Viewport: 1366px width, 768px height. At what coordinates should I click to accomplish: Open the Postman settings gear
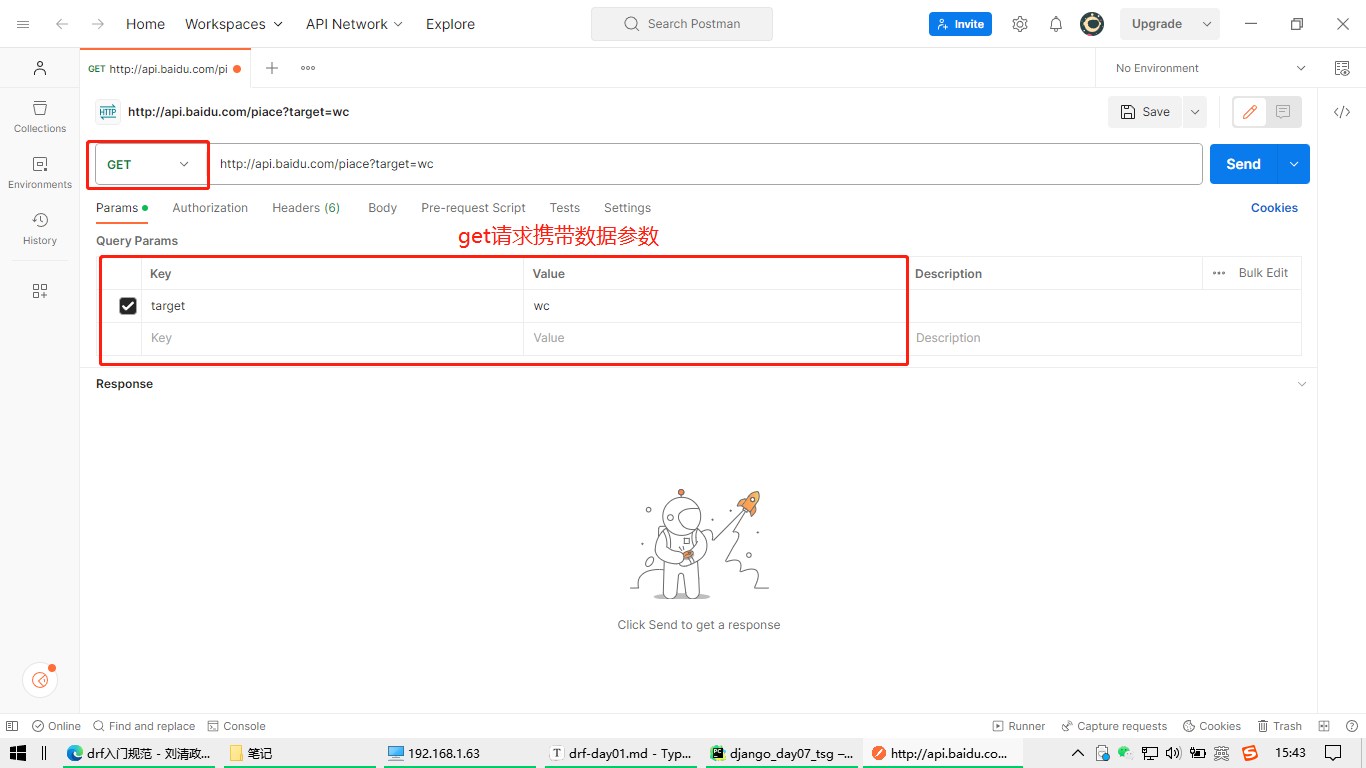1020,24
